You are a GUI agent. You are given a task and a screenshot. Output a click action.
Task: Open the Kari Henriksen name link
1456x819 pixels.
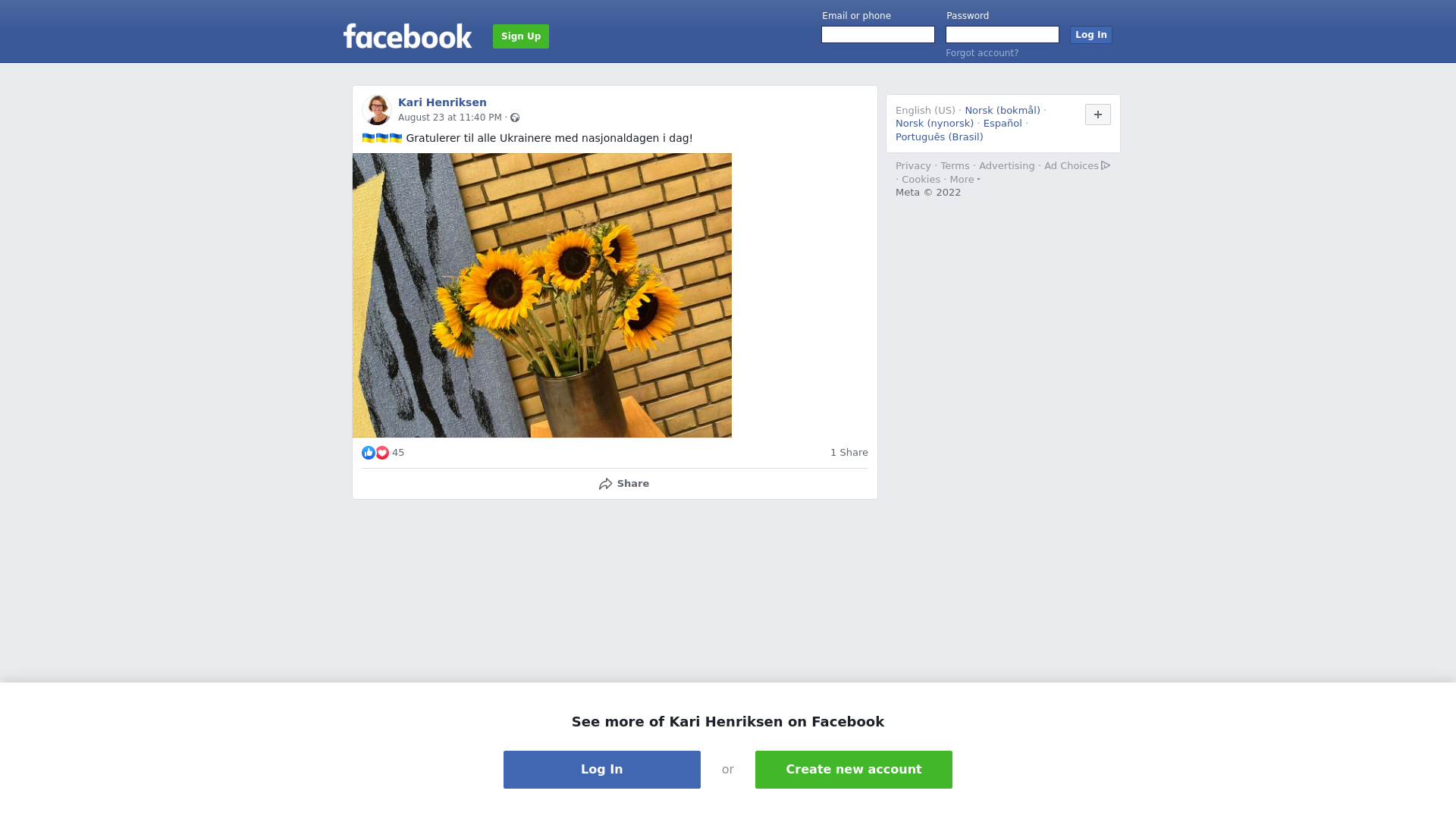click(442, 102)
